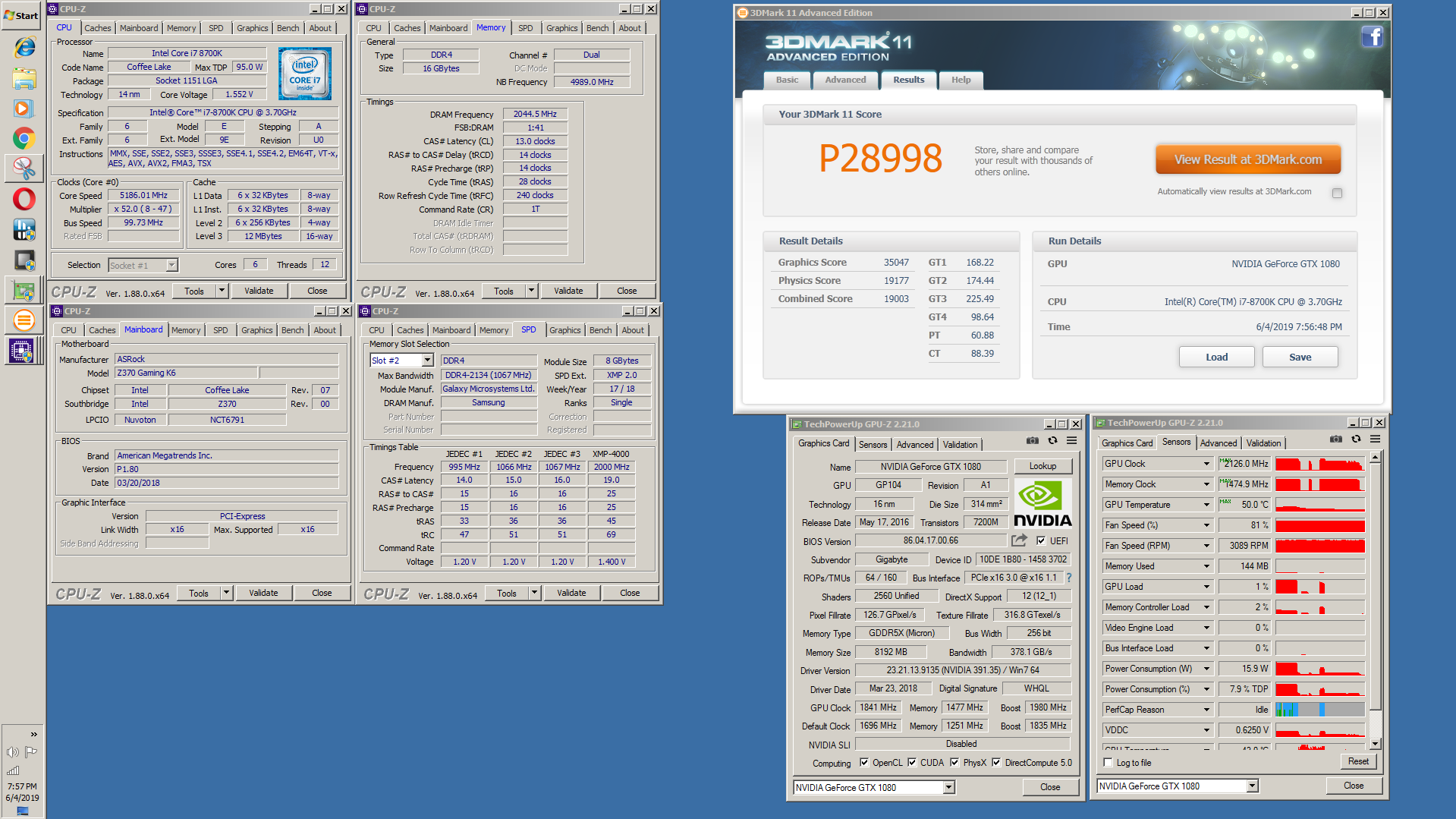Open hamburger menu in GPU-Z Graphics Card window
The height and width of the screenshot is (819, 1456).
point(1072,440)
